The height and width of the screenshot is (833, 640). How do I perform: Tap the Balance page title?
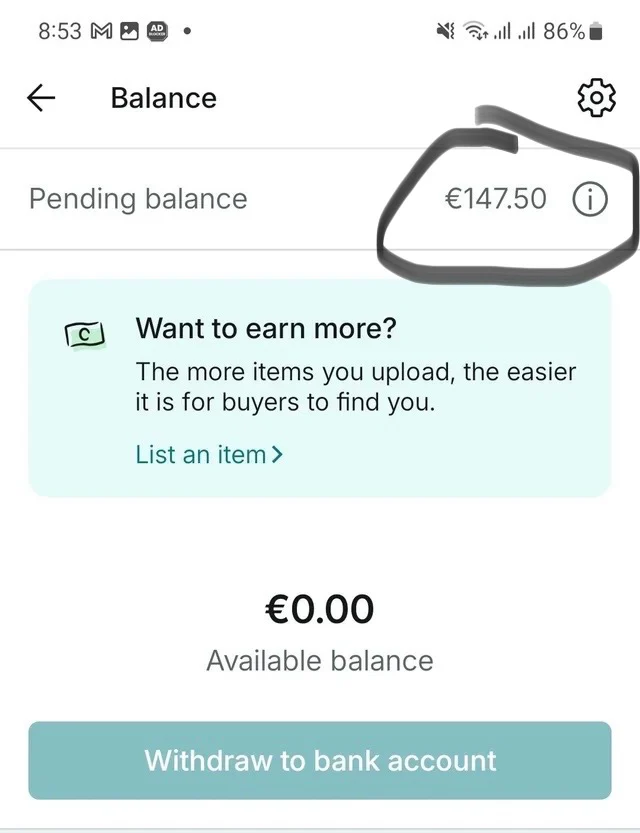pyautogui.click(x=163, y=98)
